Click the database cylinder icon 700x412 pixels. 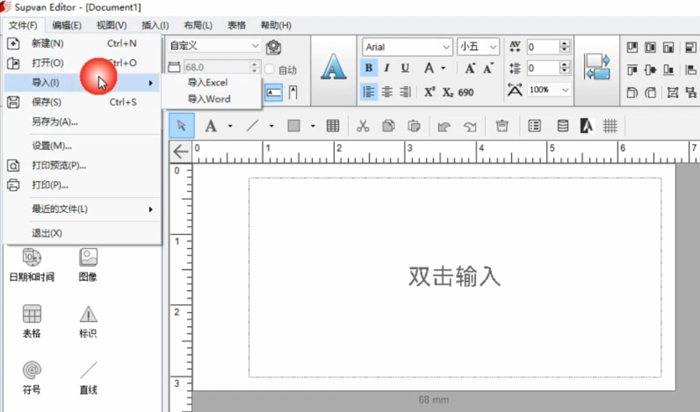pos(563,126)
